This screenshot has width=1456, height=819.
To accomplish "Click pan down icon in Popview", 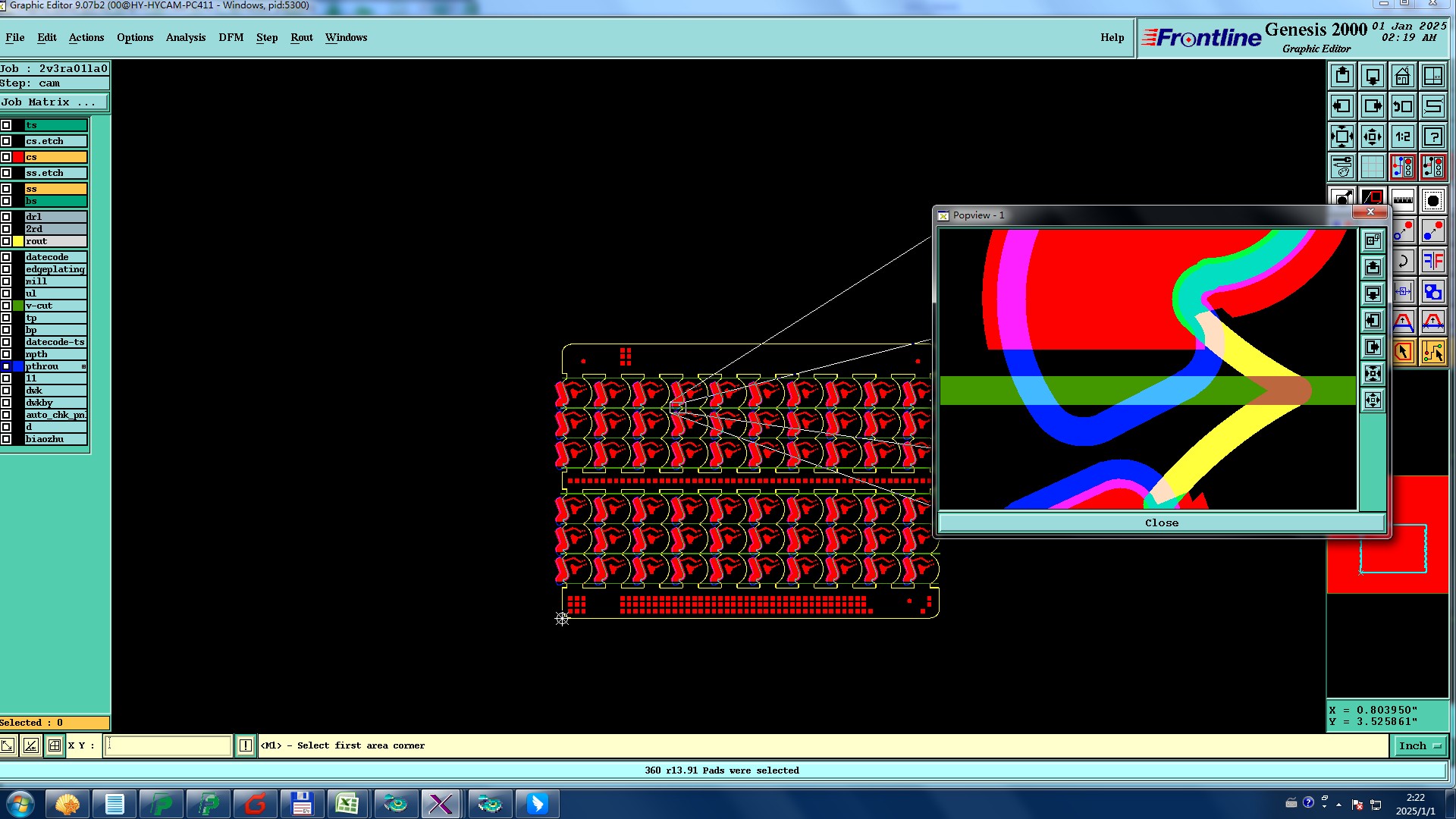I will point(1373,293).
